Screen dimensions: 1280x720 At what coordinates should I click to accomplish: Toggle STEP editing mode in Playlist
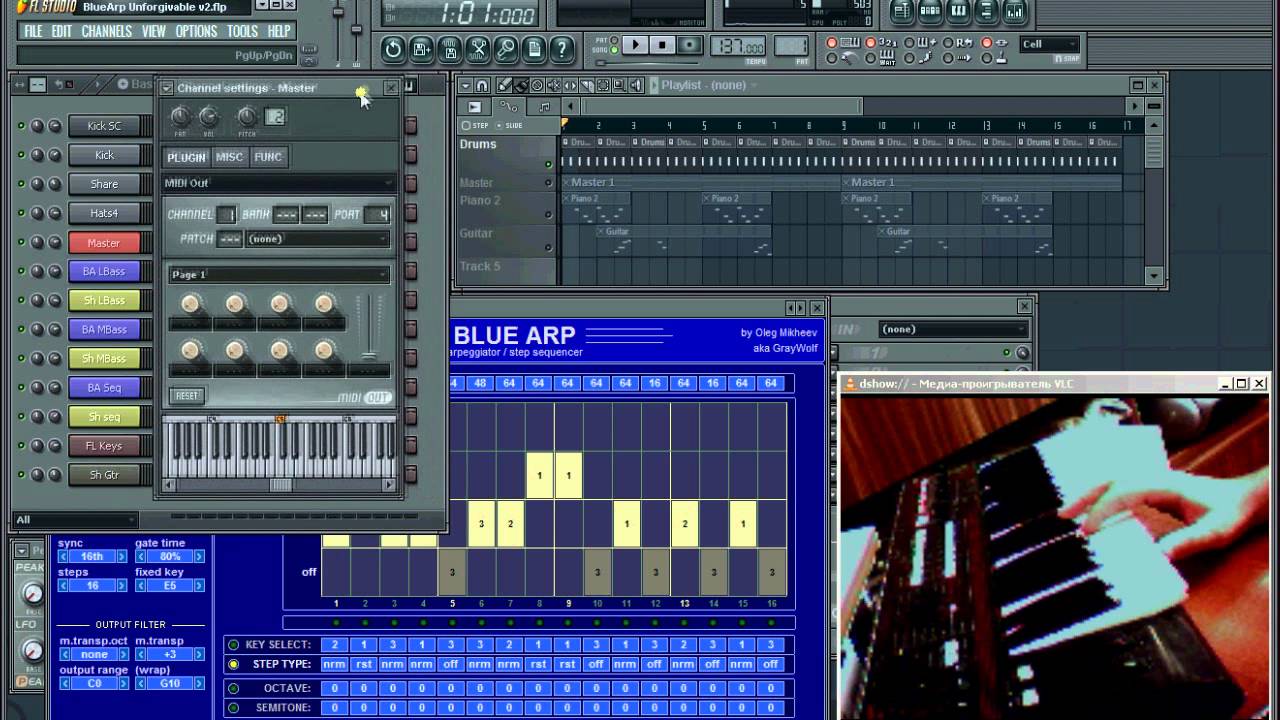pos(475,125)
